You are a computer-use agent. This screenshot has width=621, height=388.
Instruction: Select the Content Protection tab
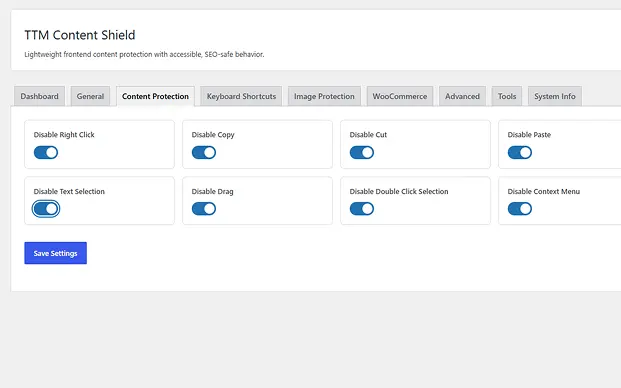coord(155,96)
